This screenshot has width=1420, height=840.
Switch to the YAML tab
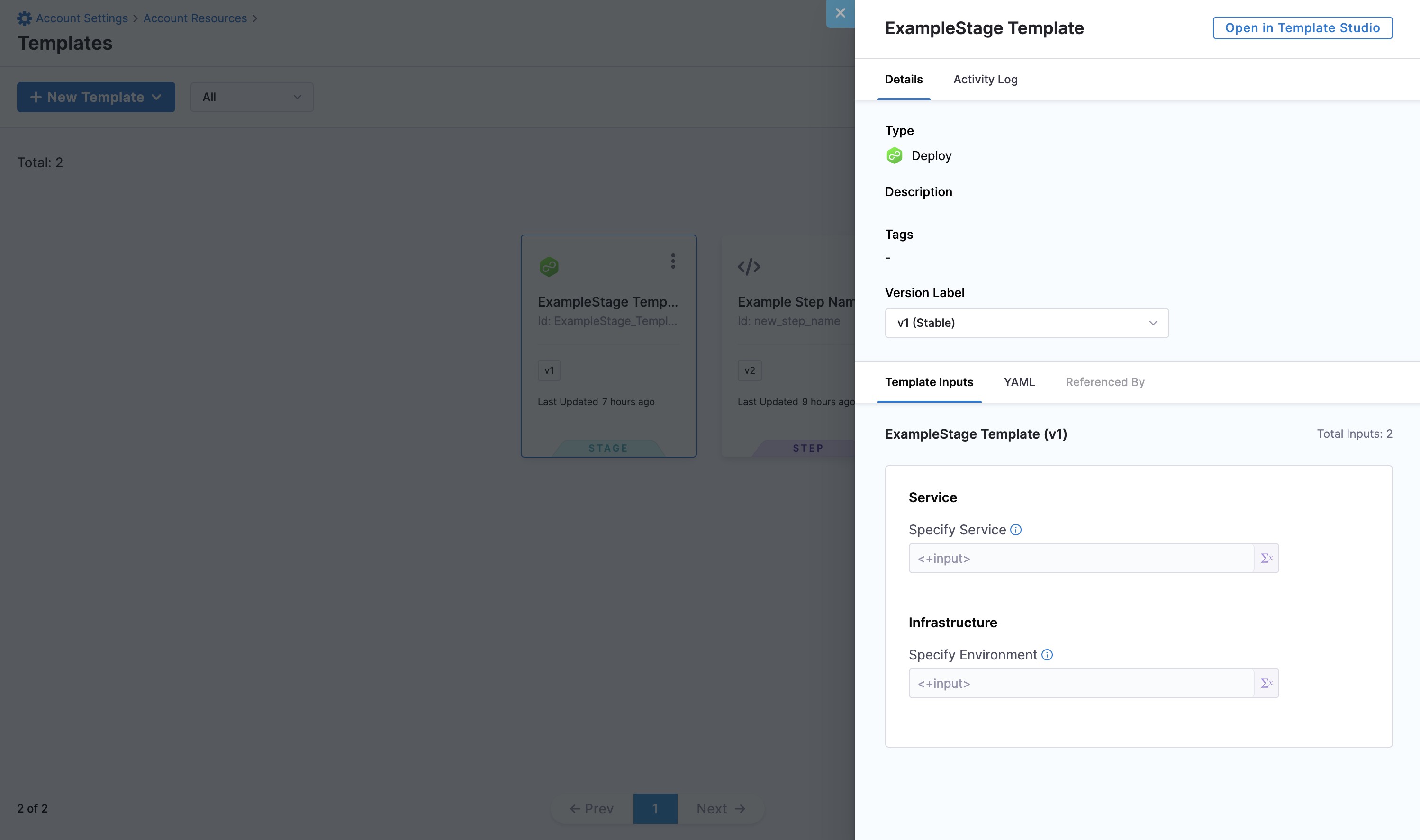pyautogui.click(x=1019, y=382)
